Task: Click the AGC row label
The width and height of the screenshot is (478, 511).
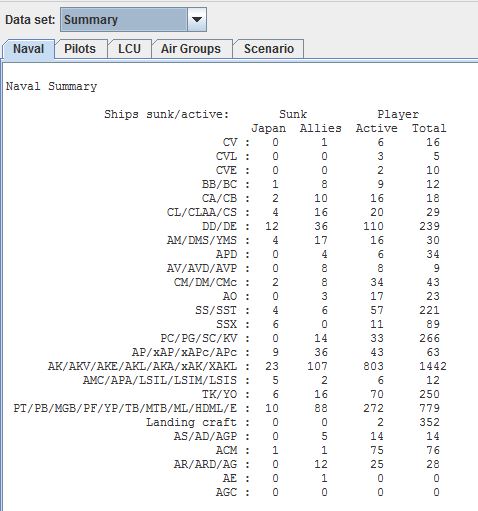Action: click(227, 492)
